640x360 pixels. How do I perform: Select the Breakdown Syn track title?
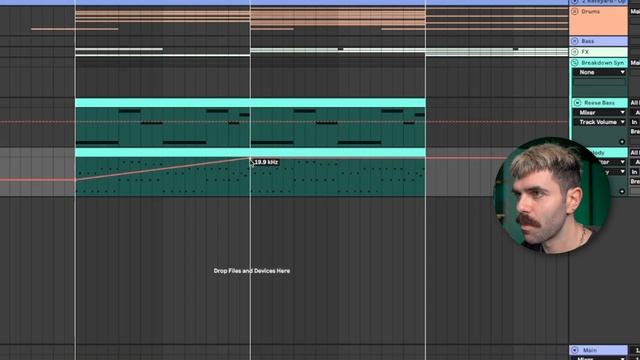(x=603, y=63)
